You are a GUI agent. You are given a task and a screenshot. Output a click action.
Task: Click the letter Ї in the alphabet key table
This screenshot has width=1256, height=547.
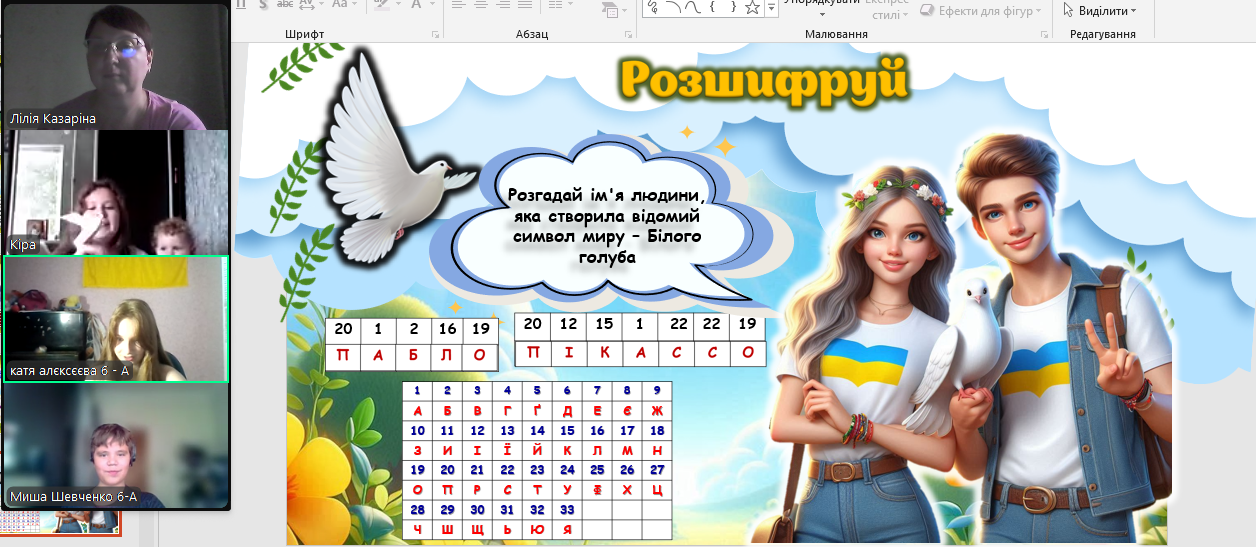pyautogui.click(x=507, y=451)
